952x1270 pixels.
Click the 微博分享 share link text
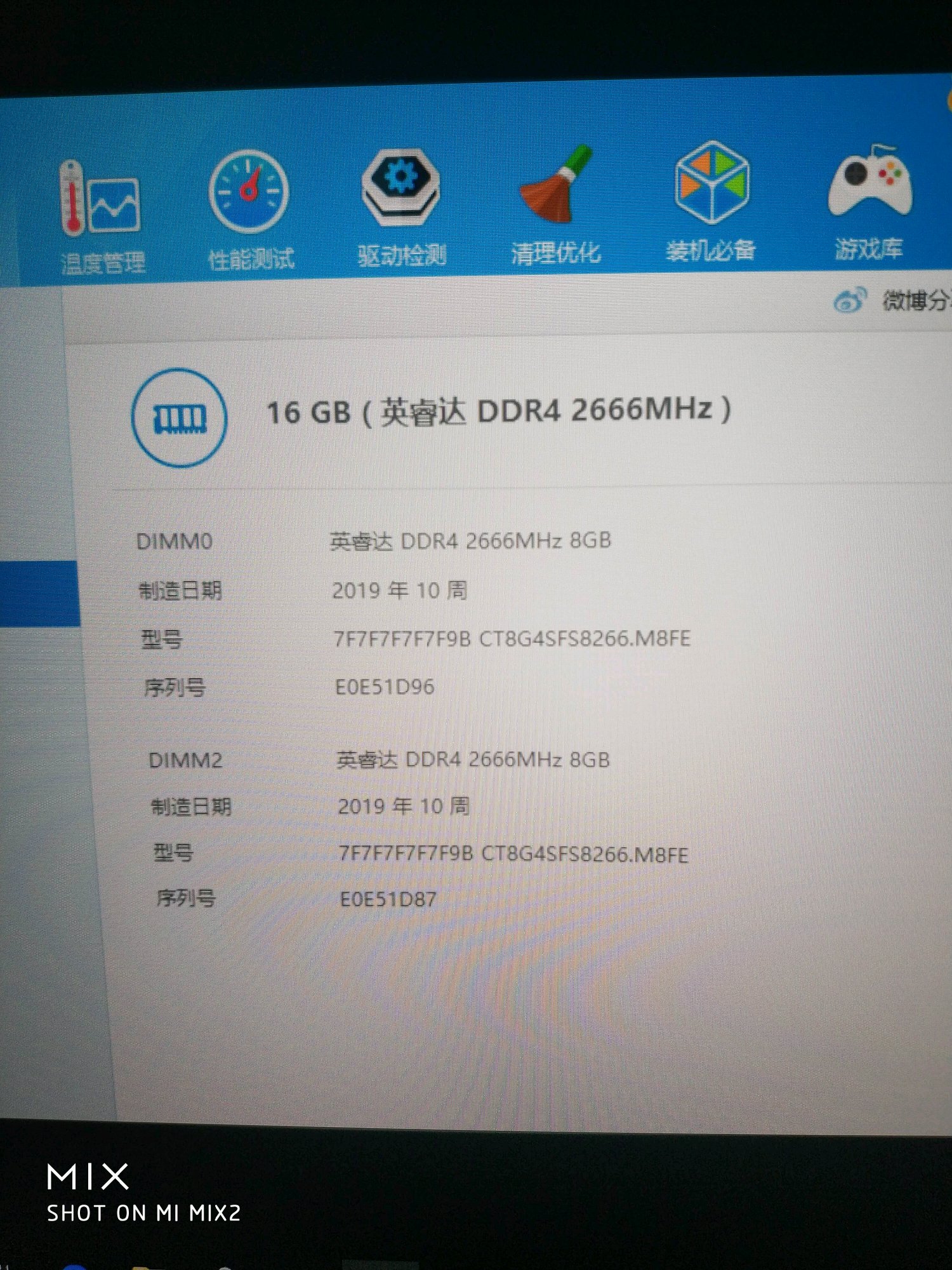point(916,300)
